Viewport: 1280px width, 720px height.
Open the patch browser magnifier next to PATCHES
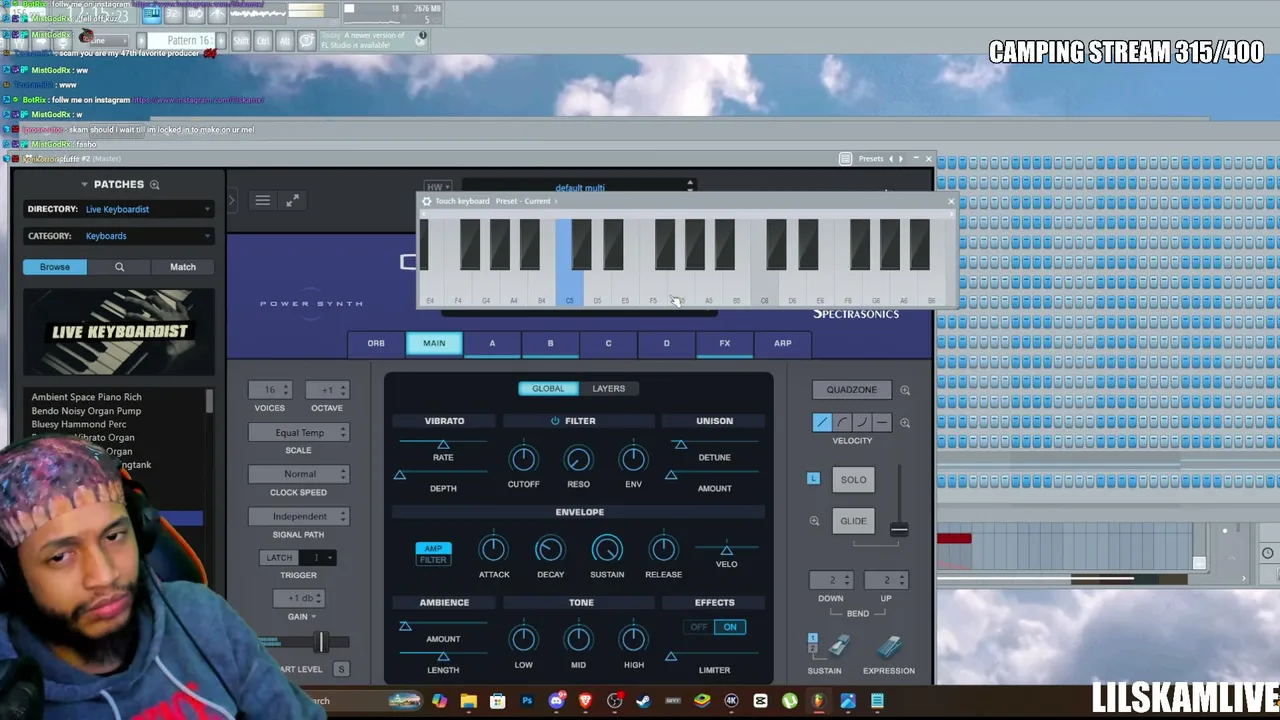tap(155, 185)
